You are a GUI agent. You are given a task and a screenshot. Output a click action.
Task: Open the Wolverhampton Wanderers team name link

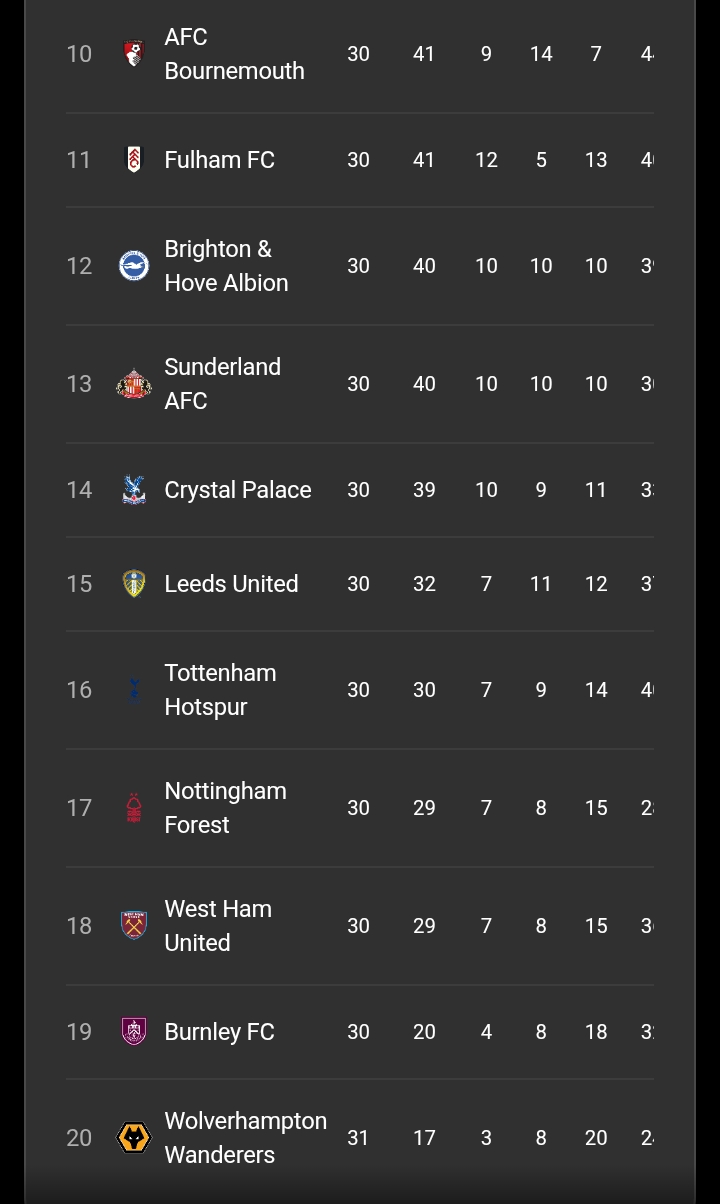(x=245, y=1138)
